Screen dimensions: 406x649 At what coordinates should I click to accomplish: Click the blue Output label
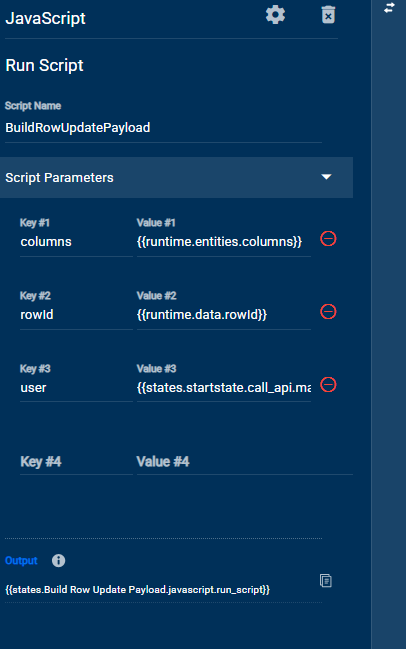21,560
